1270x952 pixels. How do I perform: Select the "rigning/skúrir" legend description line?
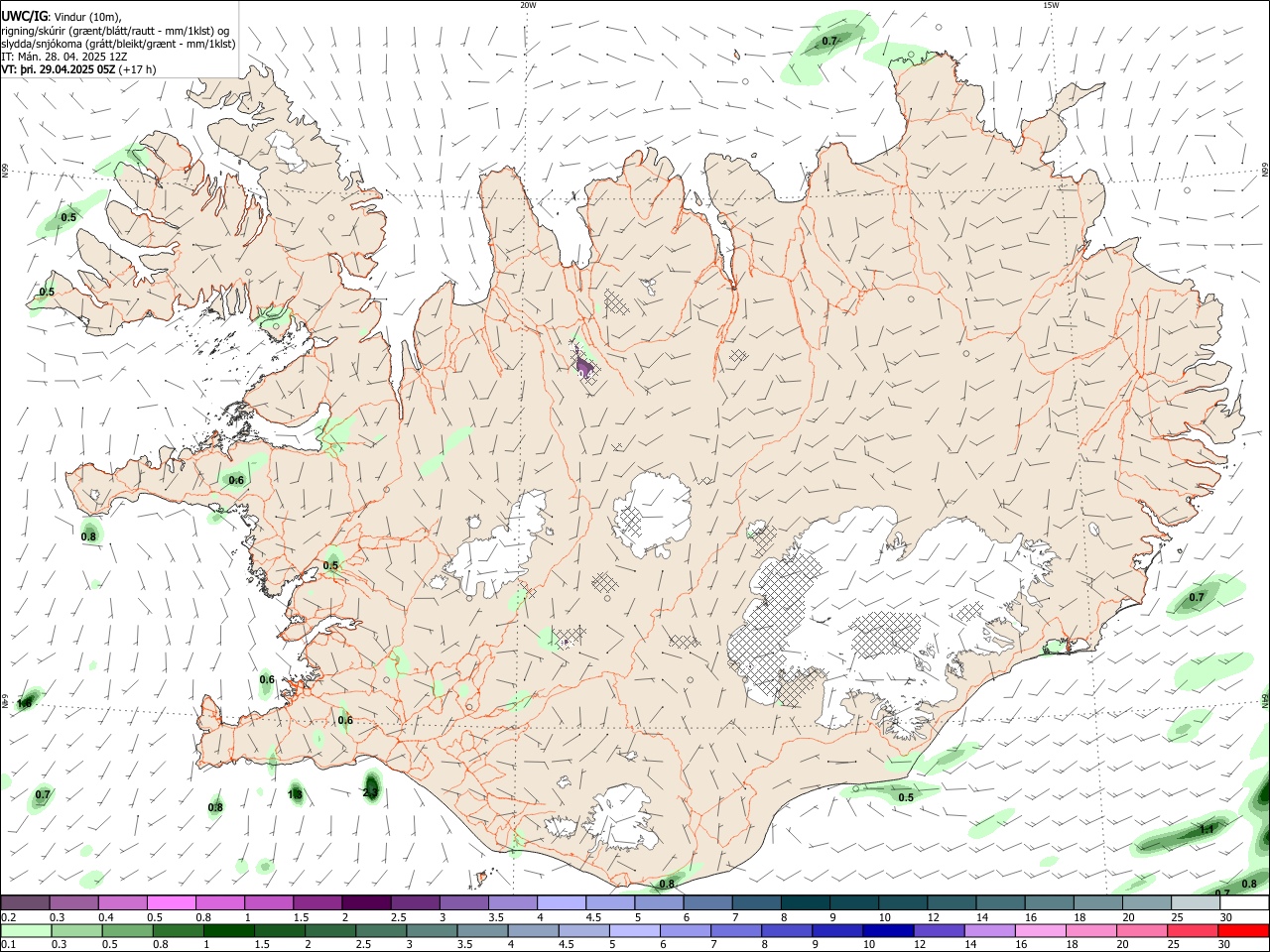tap(115, 30)
